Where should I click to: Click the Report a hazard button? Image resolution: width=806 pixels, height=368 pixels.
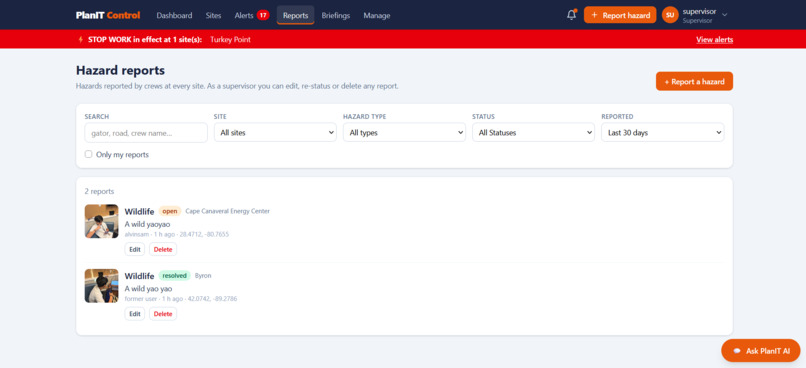tap(694, 81)
